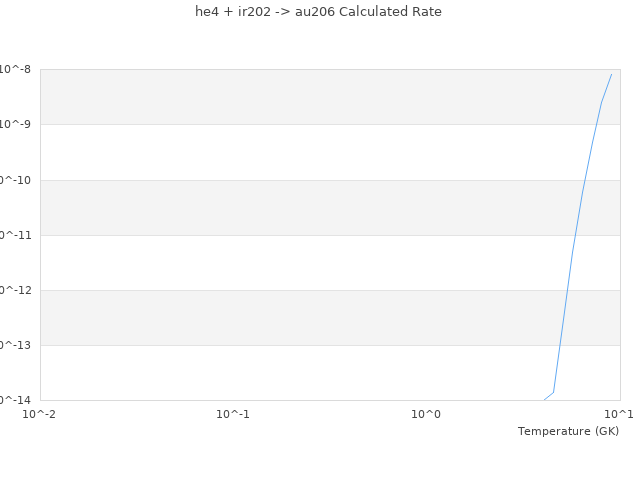Click the blue curve's start at the x-axis
640x480 pixels.
544,400
